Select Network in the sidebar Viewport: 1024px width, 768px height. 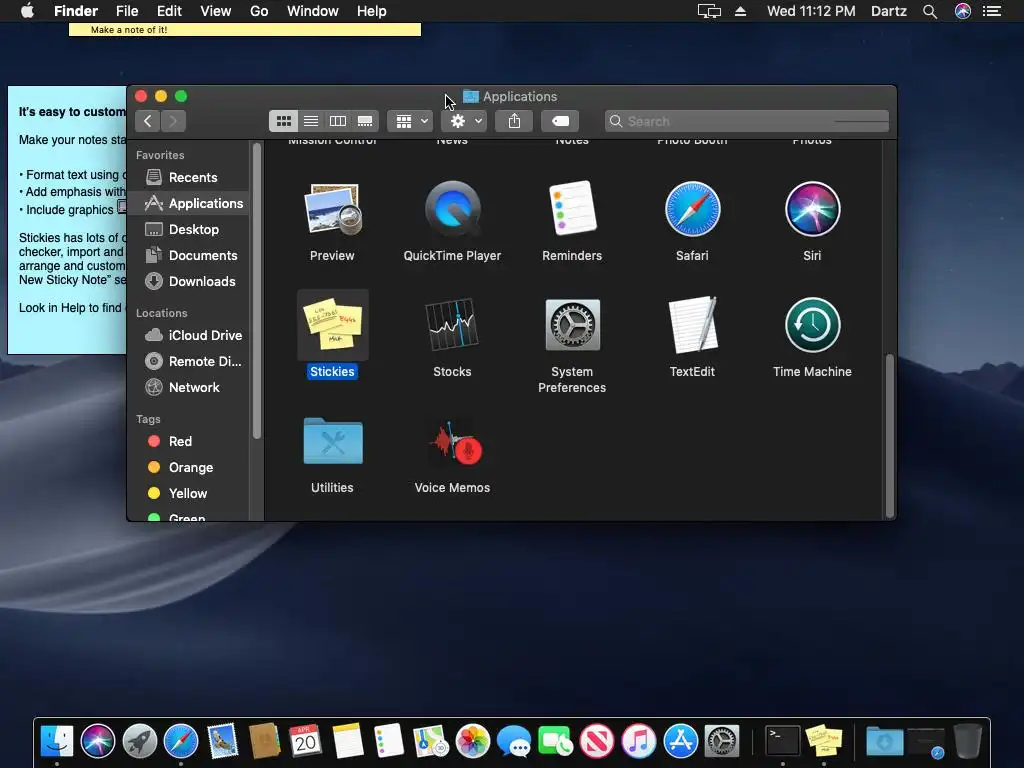(189, 387)
